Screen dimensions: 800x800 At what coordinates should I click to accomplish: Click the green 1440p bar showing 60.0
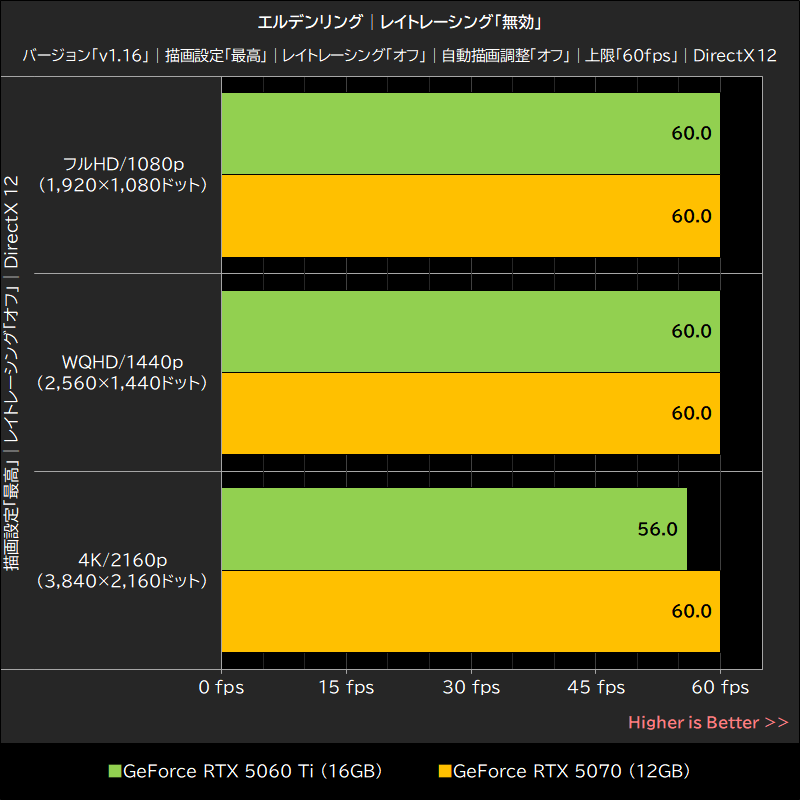[x=470, y=331]
